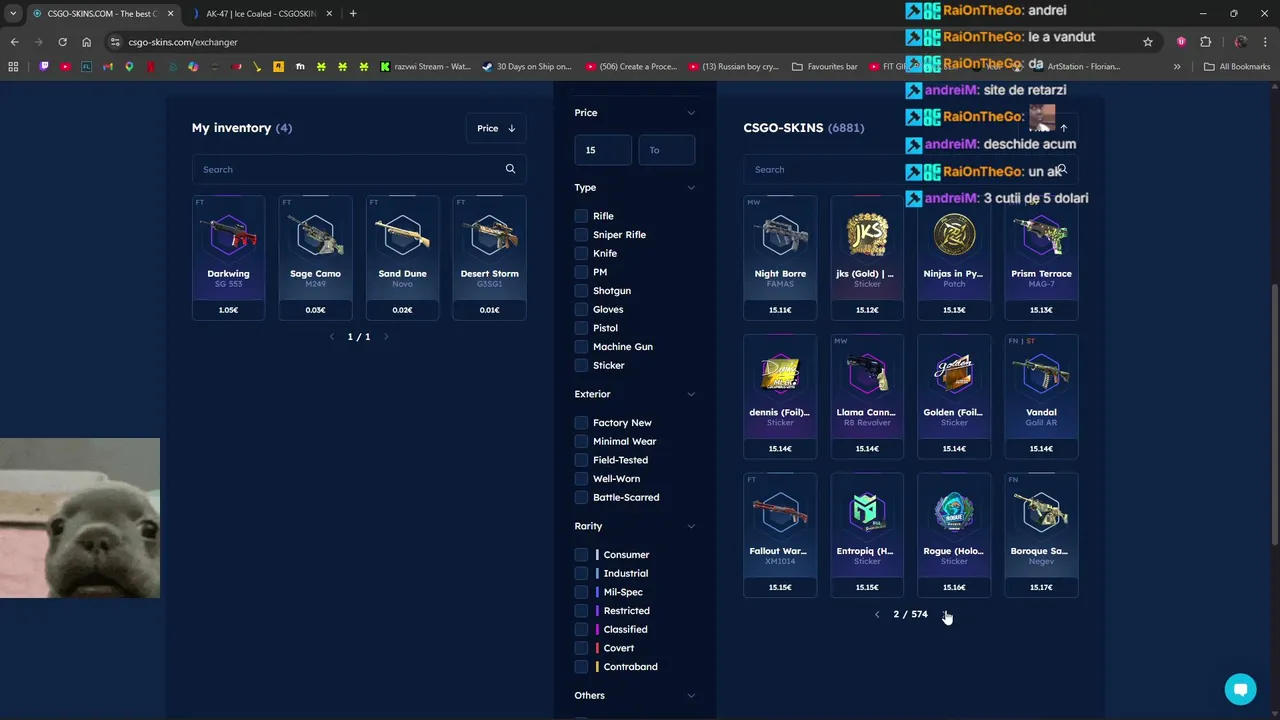Click the maximum price To field
Viewport: 1280px width, 720px height.
pos(667,150)
